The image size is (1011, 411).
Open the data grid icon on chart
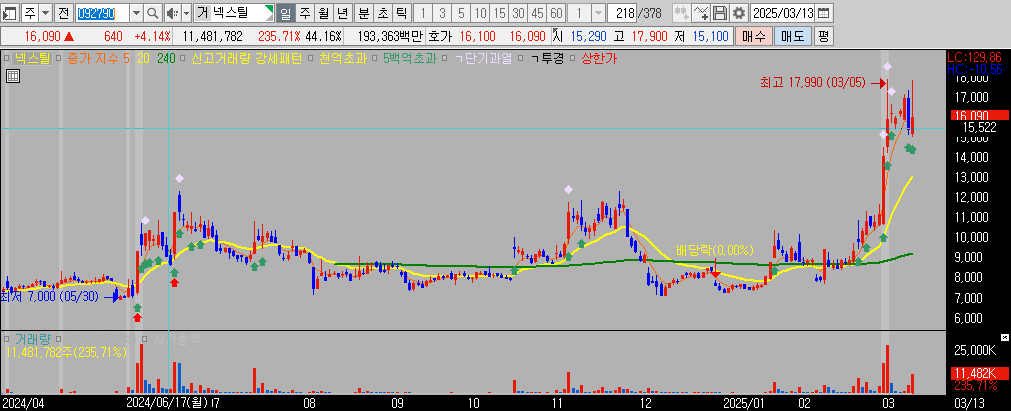(x=12, y=77)
